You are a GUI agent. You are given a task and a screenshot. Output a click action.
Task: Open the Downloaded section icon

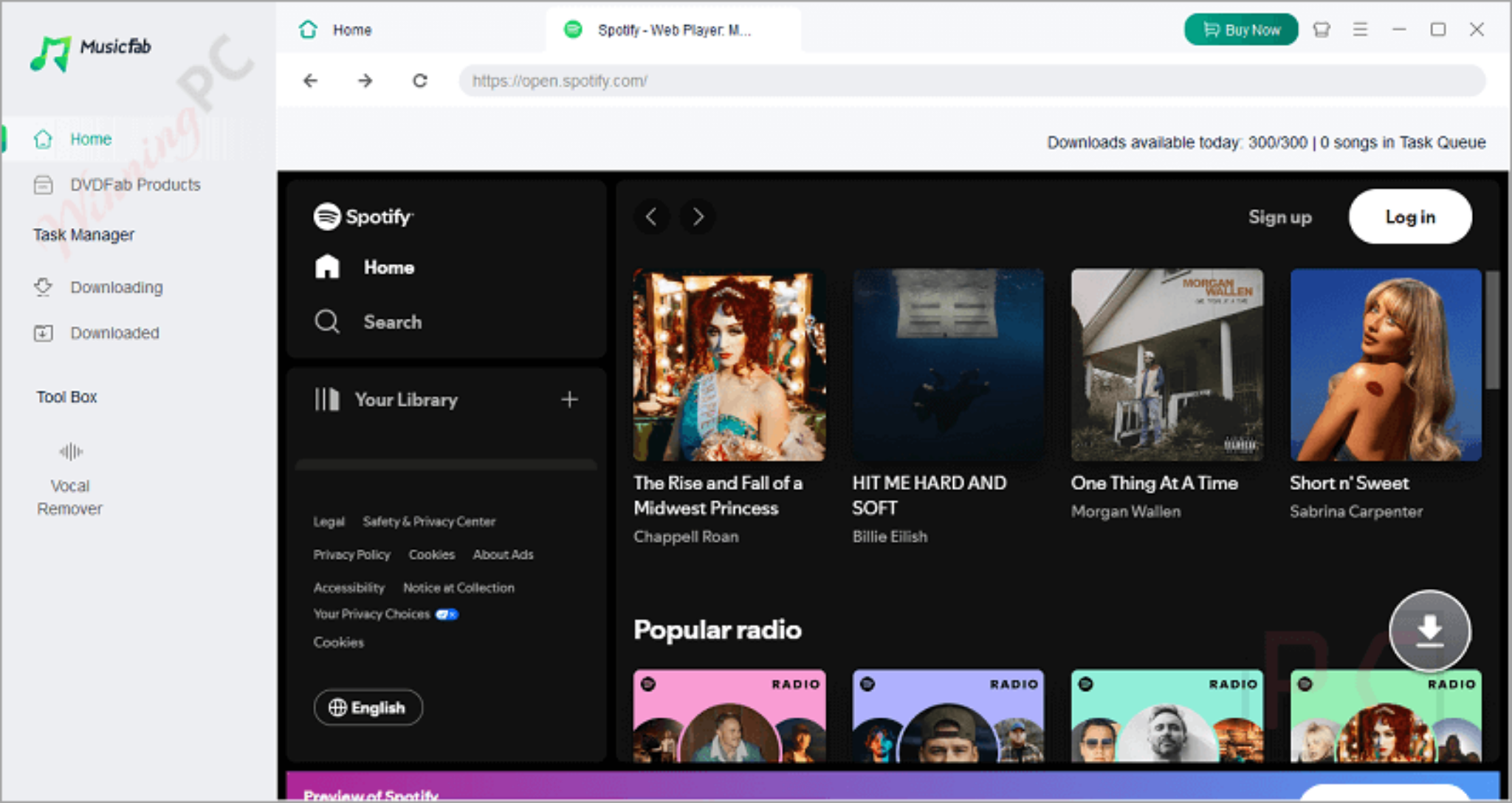pyautogui.click(x=44, y=333)
